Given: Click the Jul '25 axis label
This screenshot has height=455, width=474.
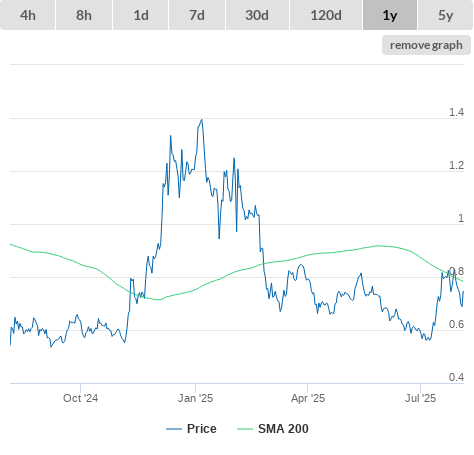Looking at the screenshot, I should [x=420, y=398].
